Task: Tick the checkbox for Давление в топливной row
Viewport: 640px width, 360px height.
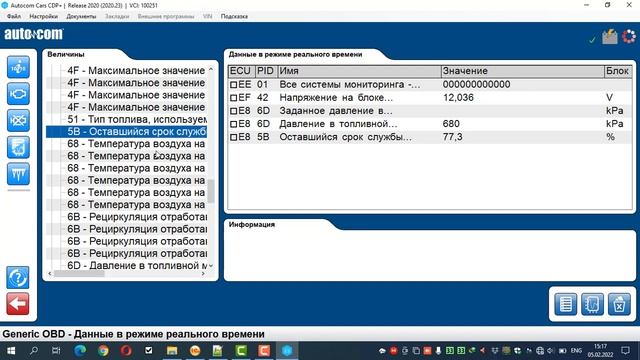Action: click(233, 124)
